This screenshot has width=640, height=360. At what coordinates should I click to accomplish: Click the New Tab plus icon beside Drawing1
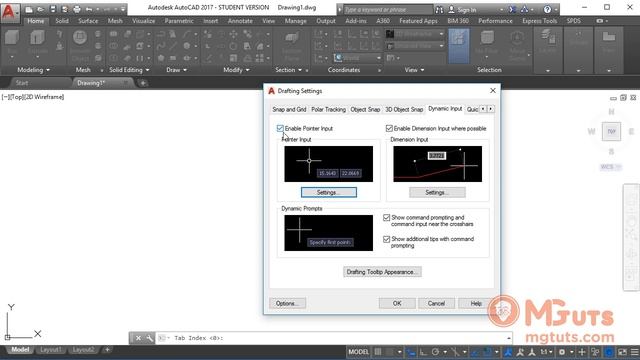tap(143, 83)
